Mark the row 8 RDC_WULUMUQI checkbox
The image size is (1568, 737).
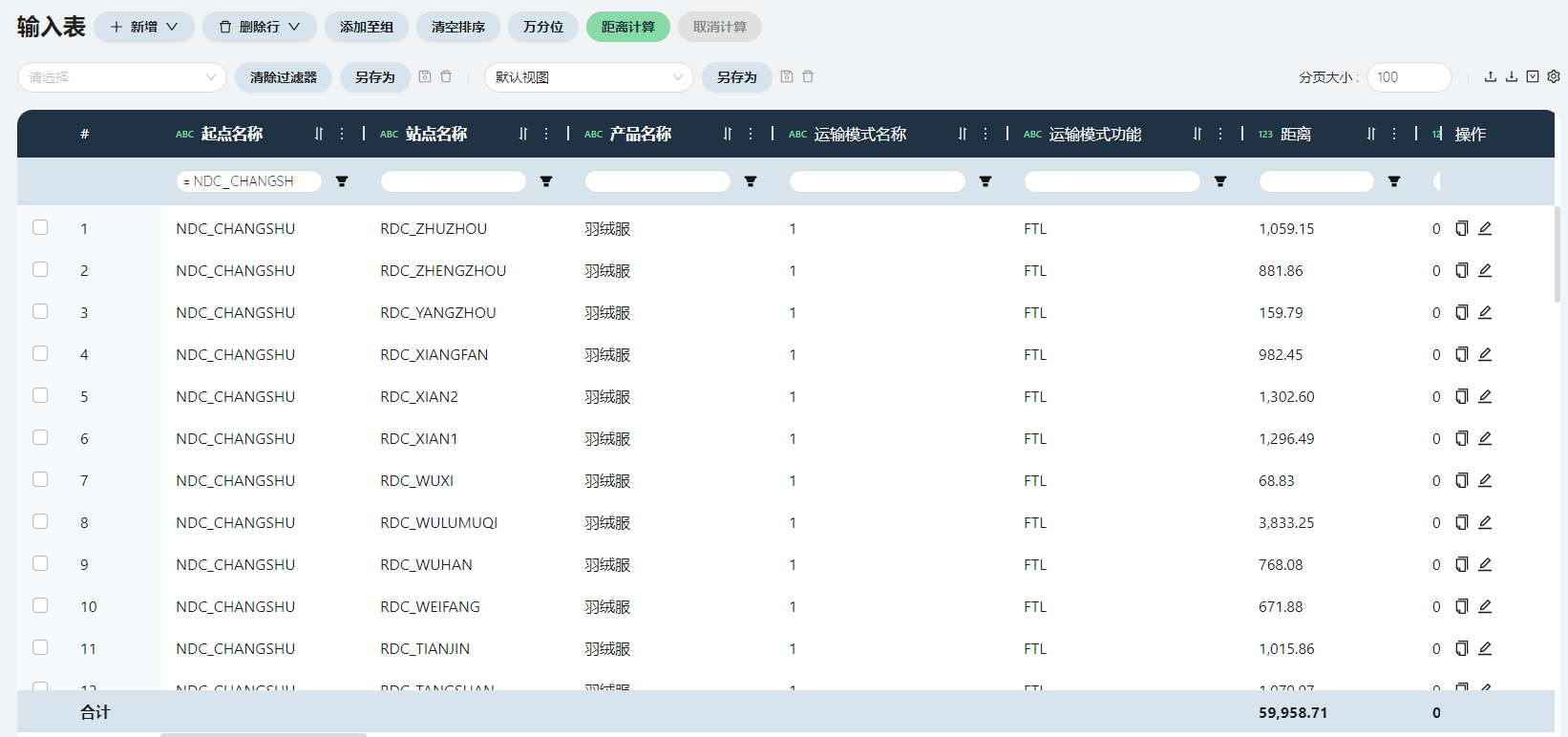(40, 521)
